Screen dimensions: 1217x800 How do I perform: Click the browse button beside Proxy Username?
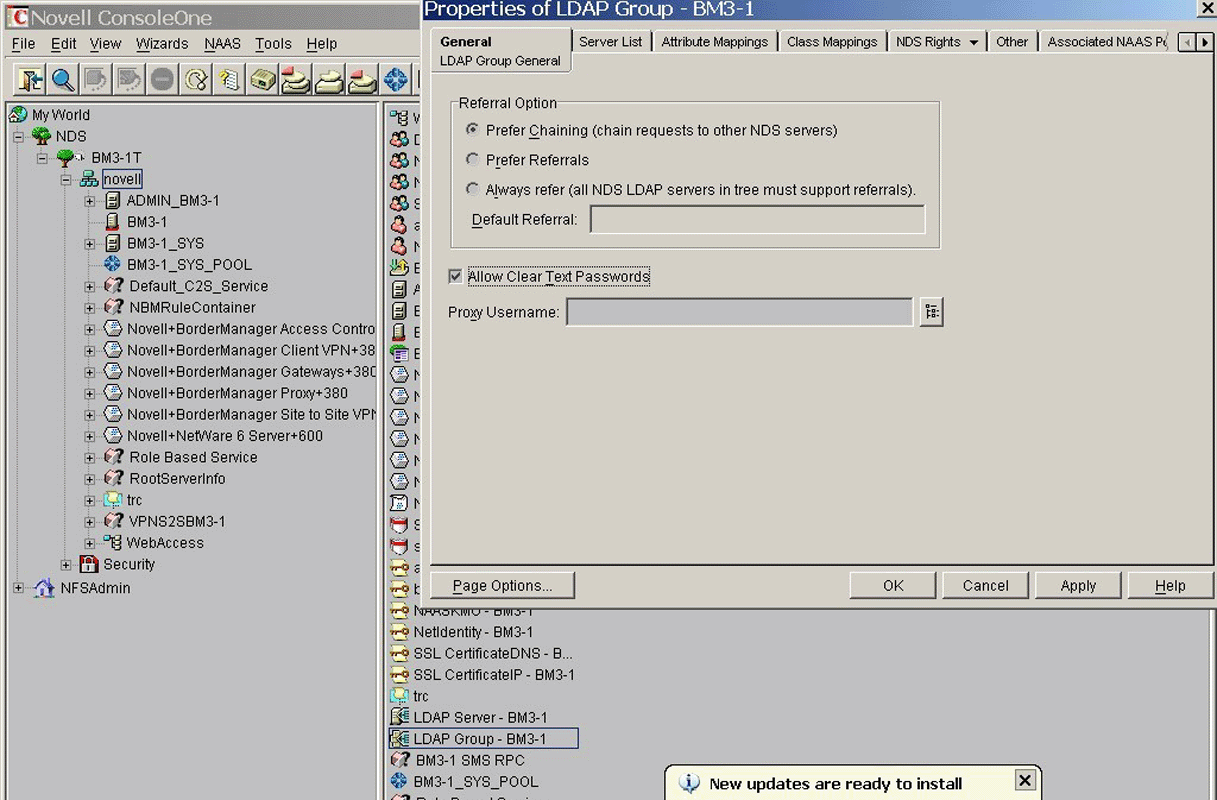[x=932, y=312]
